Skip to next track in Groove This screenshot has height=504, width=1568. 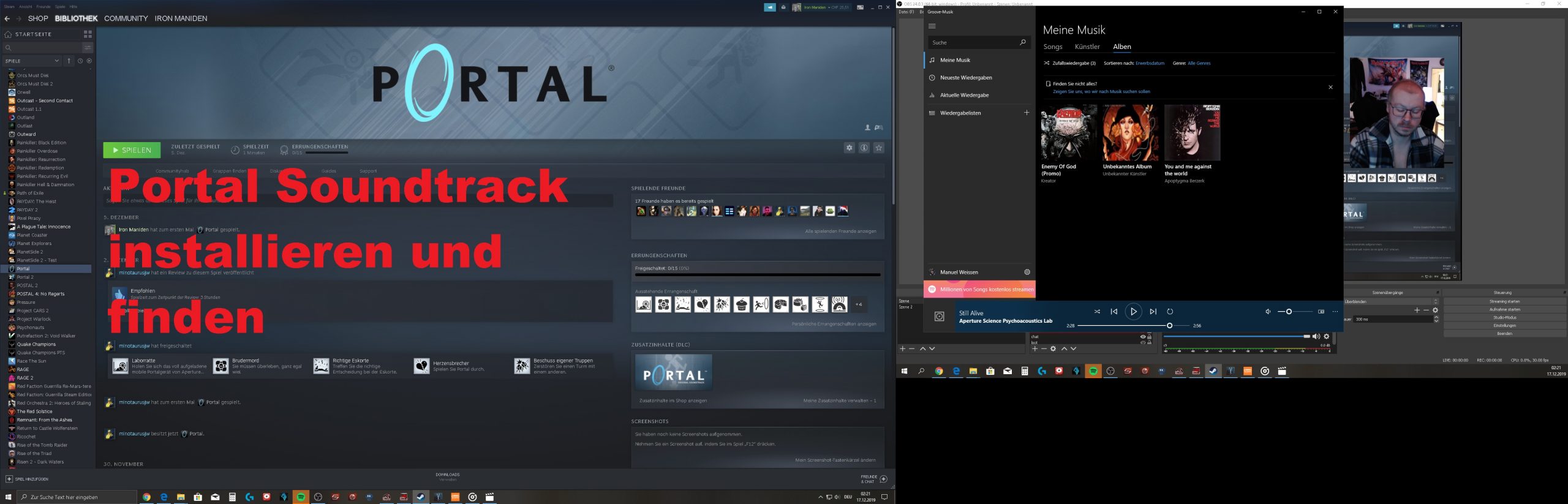pyautogui.click(x=1153, y=312)
